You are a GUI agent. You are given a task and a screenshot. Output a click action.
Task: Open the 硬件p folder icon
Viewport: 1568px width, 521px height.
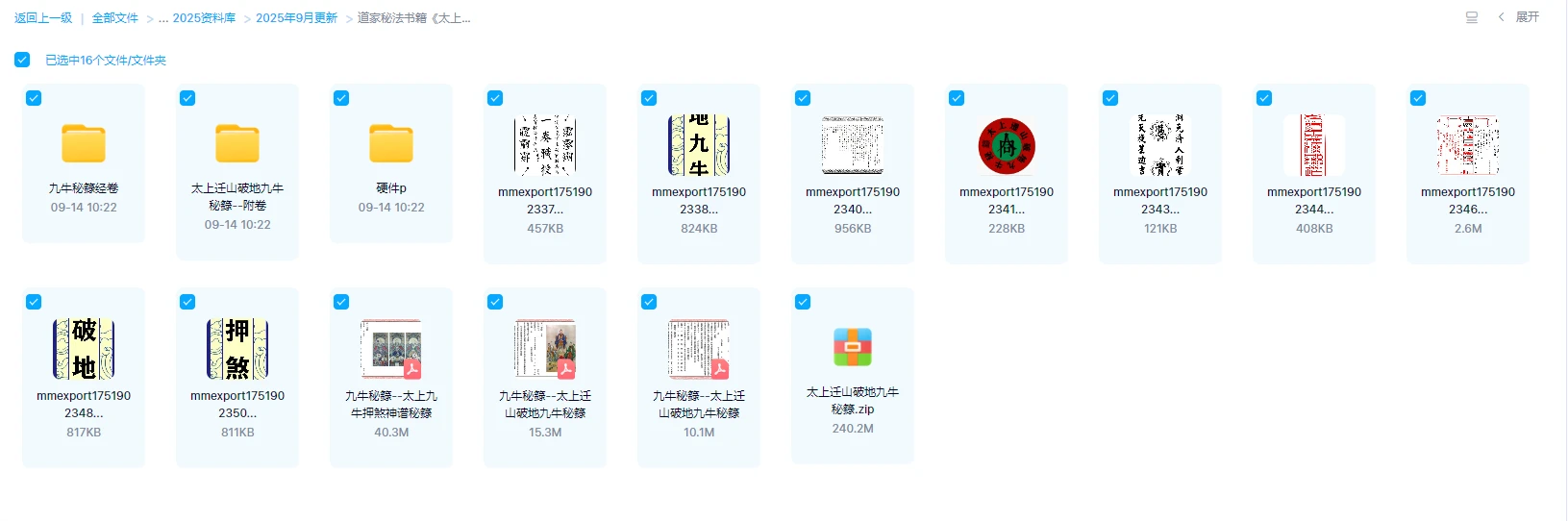point(391,143)
